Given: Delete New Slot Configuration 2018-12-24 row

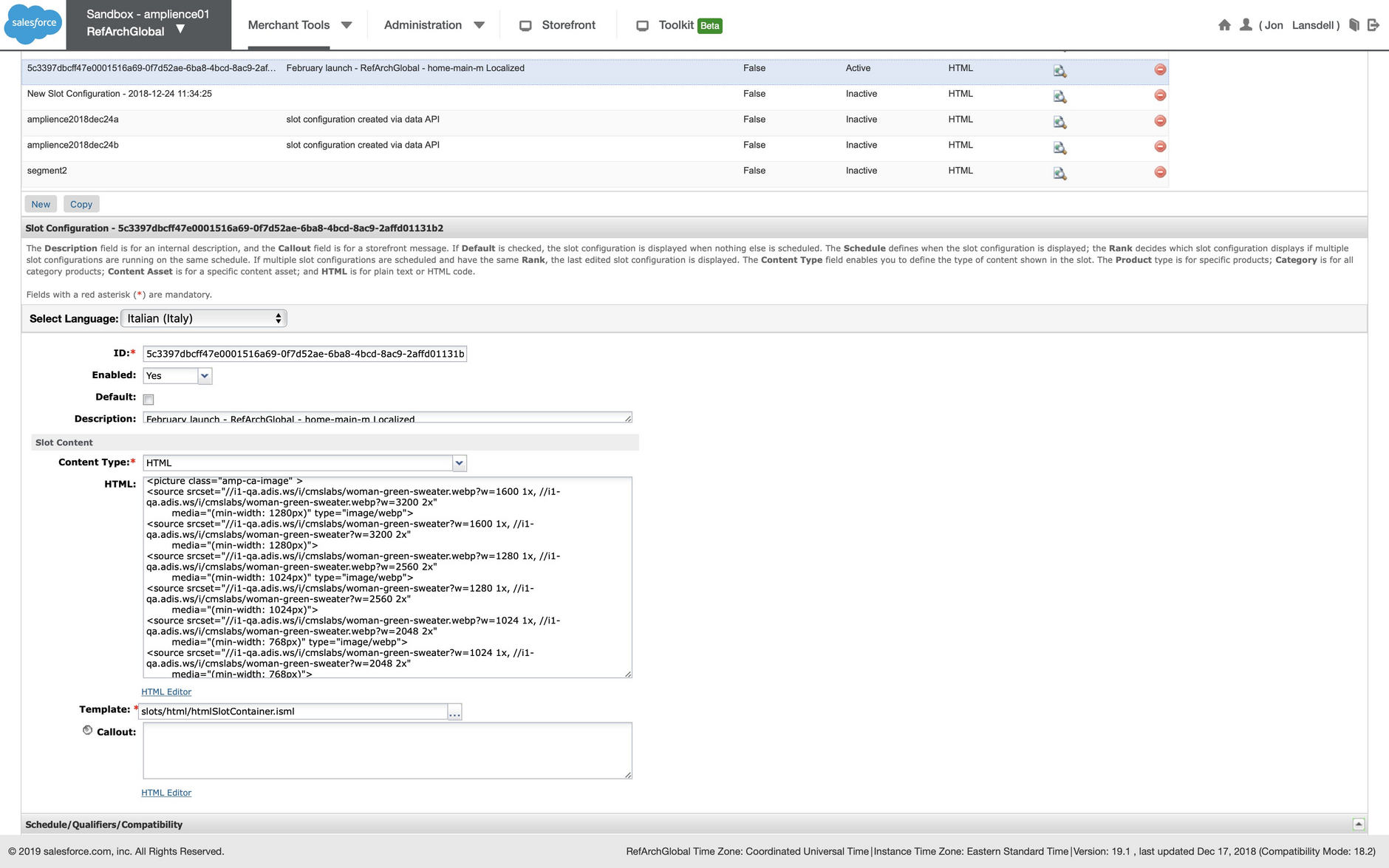Looking at the screenshot, I should point(1160,95).
